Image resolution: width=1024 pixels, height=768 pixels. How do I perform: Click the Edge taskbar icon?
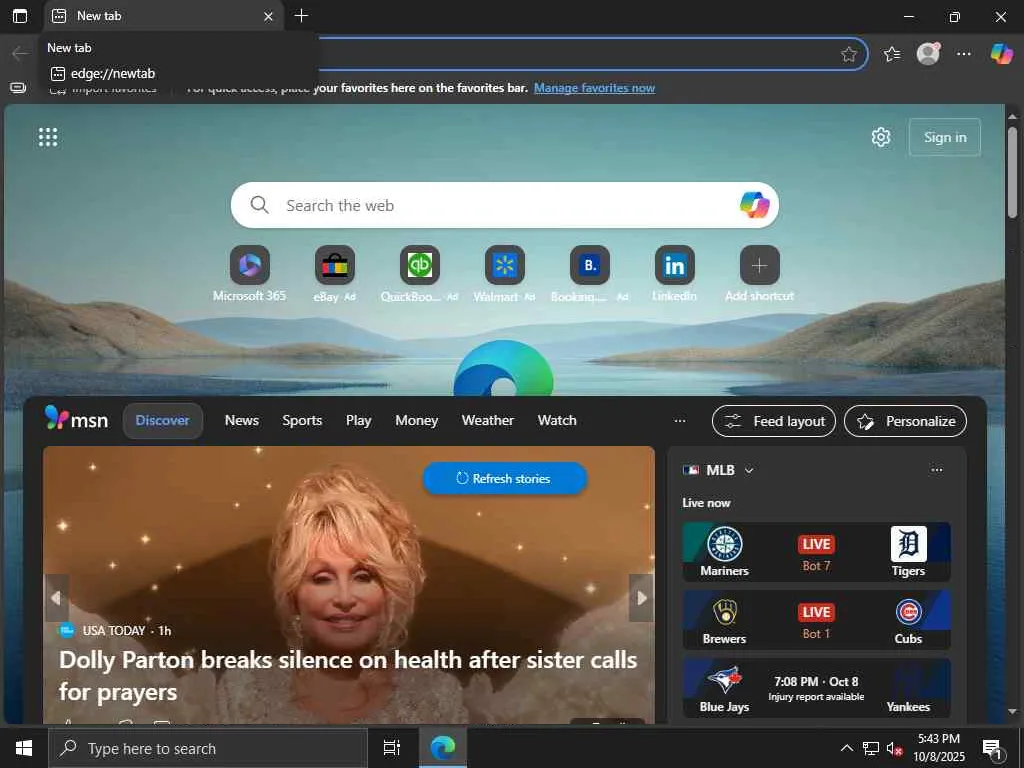443,748
